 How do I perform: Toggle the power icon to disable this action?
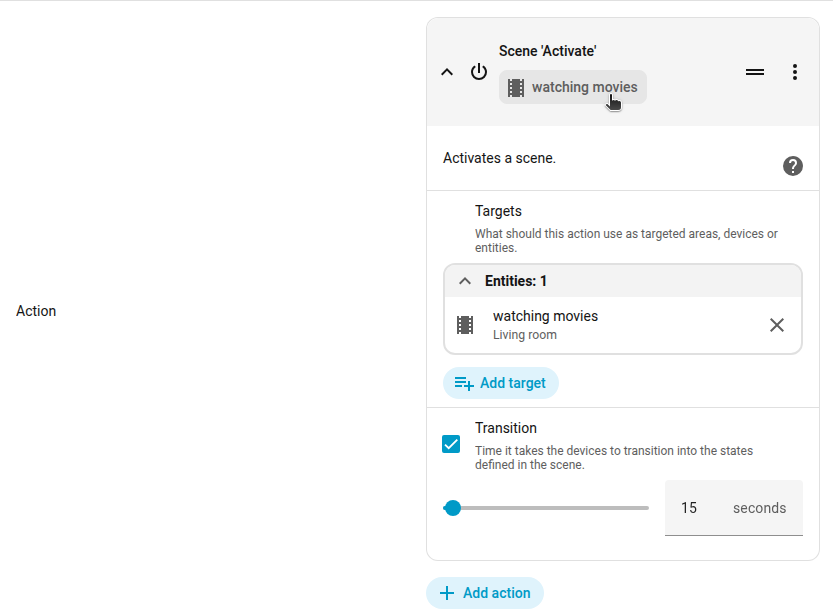[x=478, y=71]
